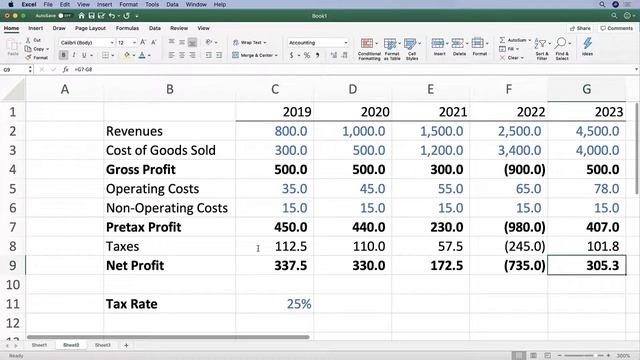Screen dimensions: 640x360
Task: Click the font color A swatch
Action: pyautogui.click(x=142, y=55)
